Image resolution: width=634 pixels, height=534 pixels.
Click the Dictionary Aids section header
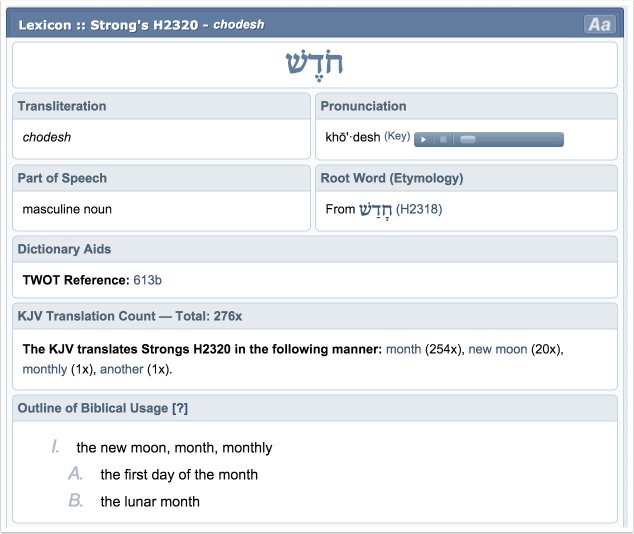click(64, 249)
